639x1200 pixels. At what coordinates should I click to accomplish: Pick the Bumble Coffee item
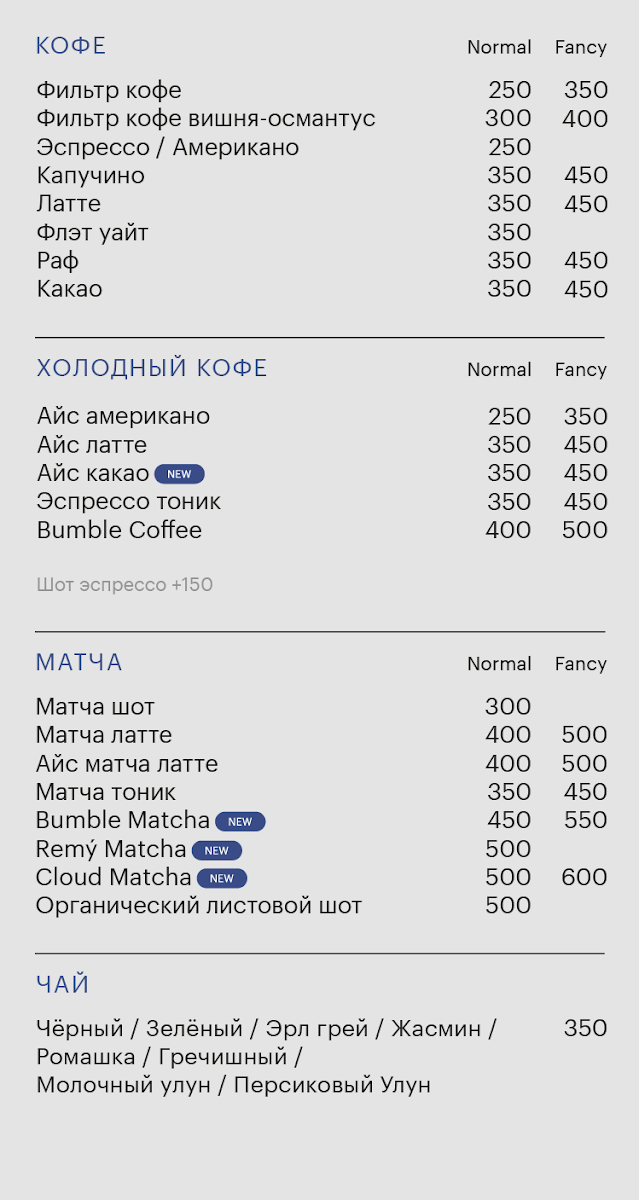pos(119,530)
